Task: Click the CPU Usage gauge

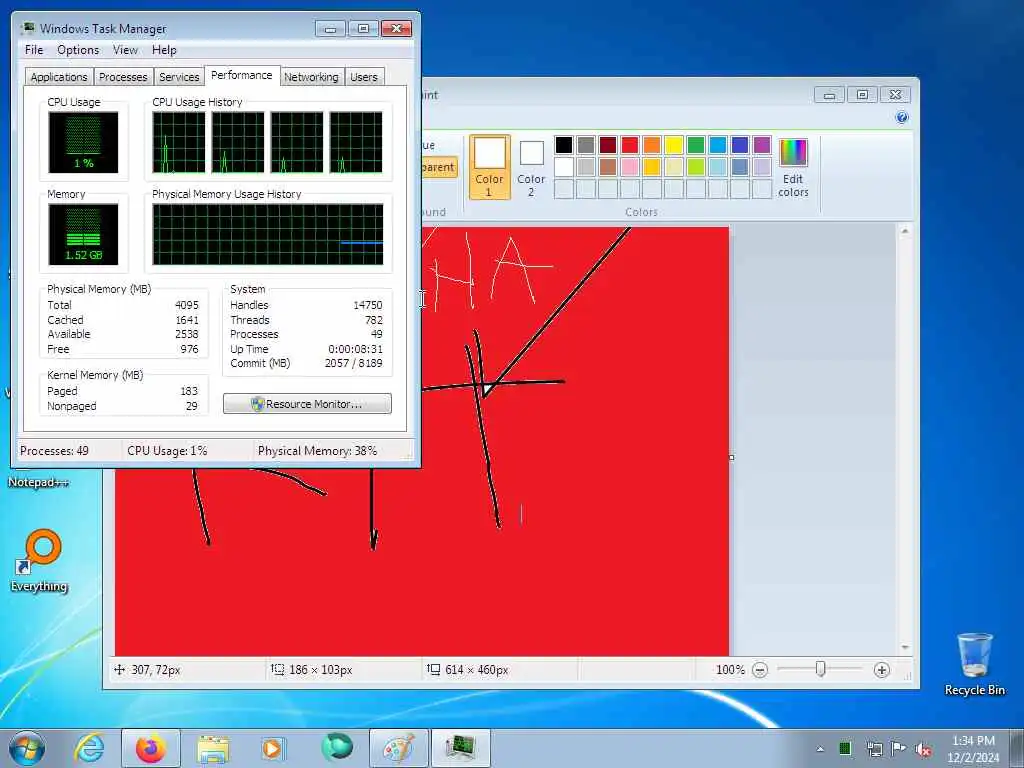Action: [x=83, y=142]
